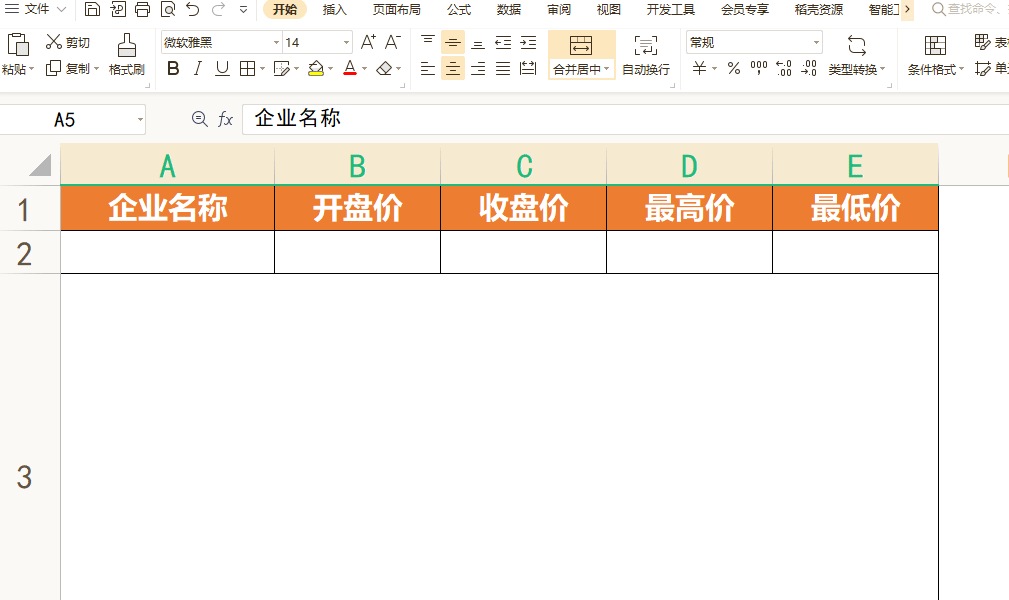Switch to the 审阅 Review tab

(x=559, y=10)
